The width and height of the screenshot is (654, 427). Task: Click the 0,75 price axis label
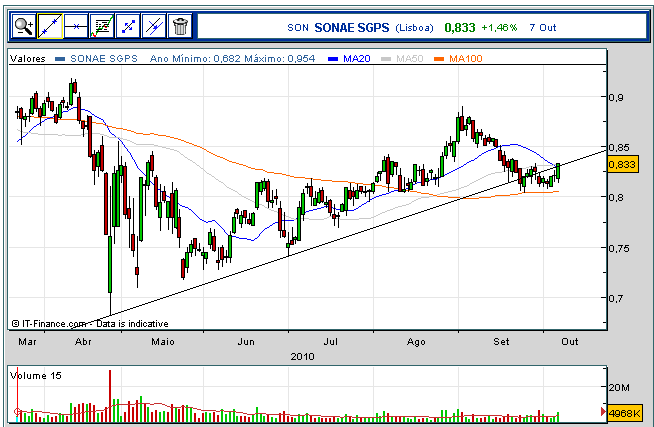[619, 248]
